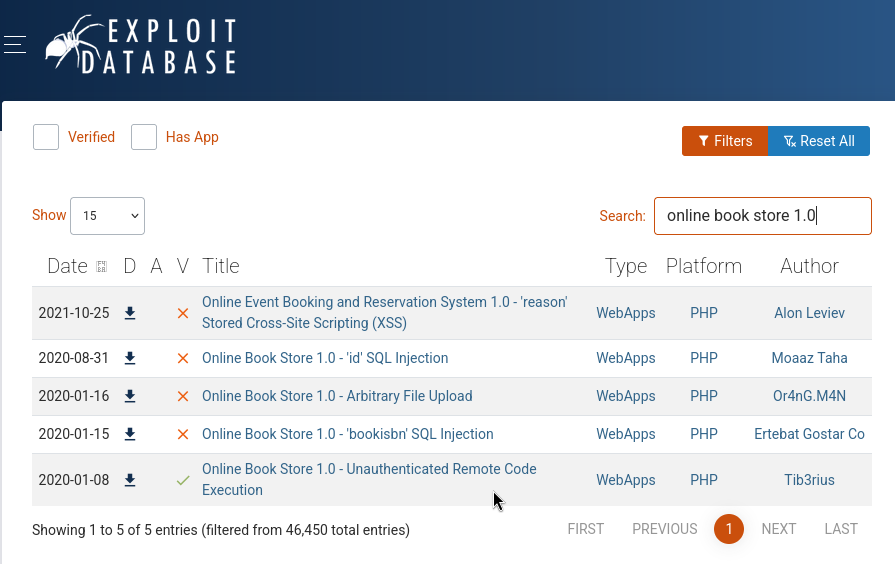
Task: Click the Reset All button
Action: point(819,141)
